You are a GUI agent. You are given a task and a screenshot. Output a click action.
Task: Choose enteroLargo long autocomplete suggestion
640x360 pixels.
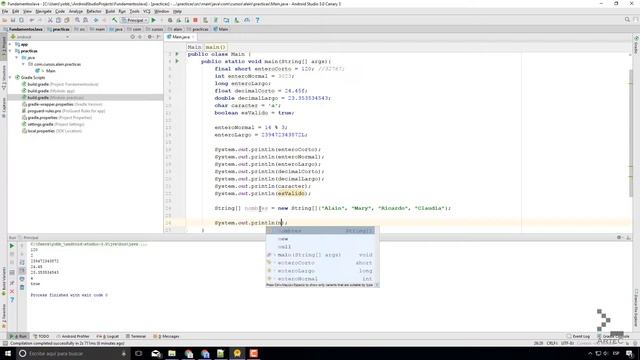(x=320, y=271)
